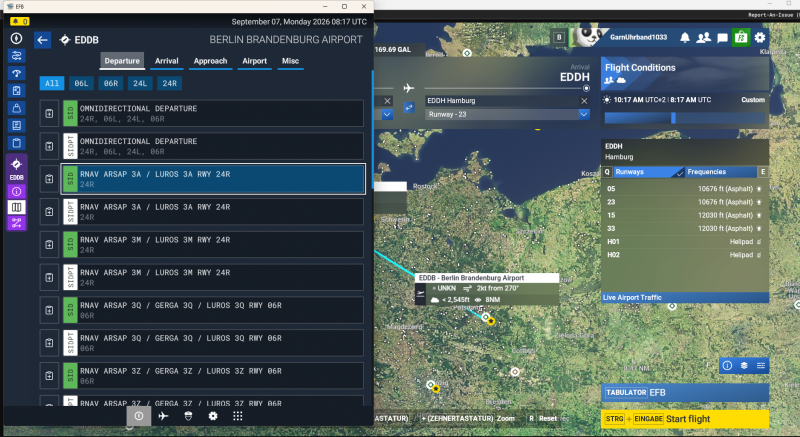The width and height of the screenshot is (800, 437).
Task: Expand the Flight Conditions panel
Action: tap(685, 73)
